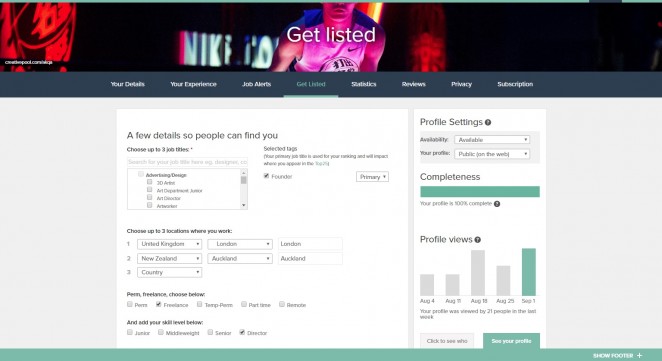Click the Profile views help icon
The height and width of the screenshot is (361, 662).
[478, 240]
